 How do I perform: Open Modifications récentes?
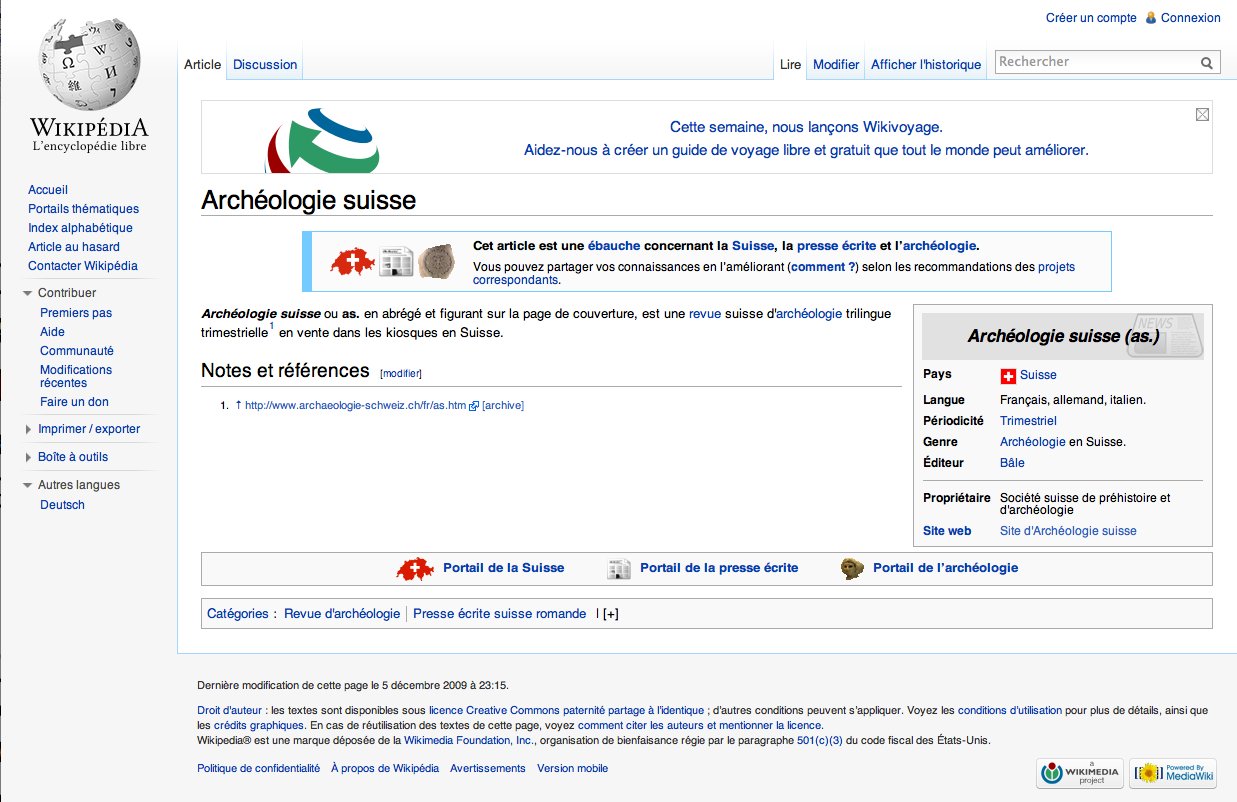pyautogui.click(x=76, y=376)
